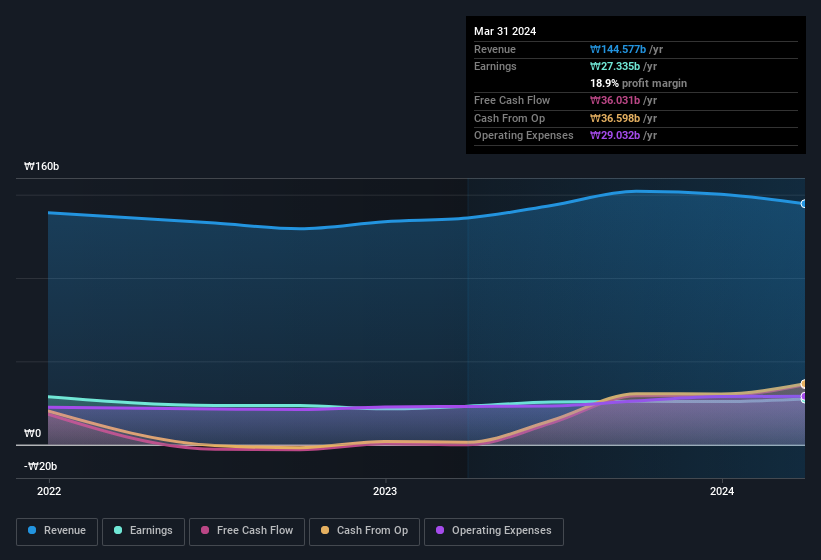The width and height of the screenshot is (821, 560).
Task: Toggle the Operating Expenses legend button
Action: 494,531
